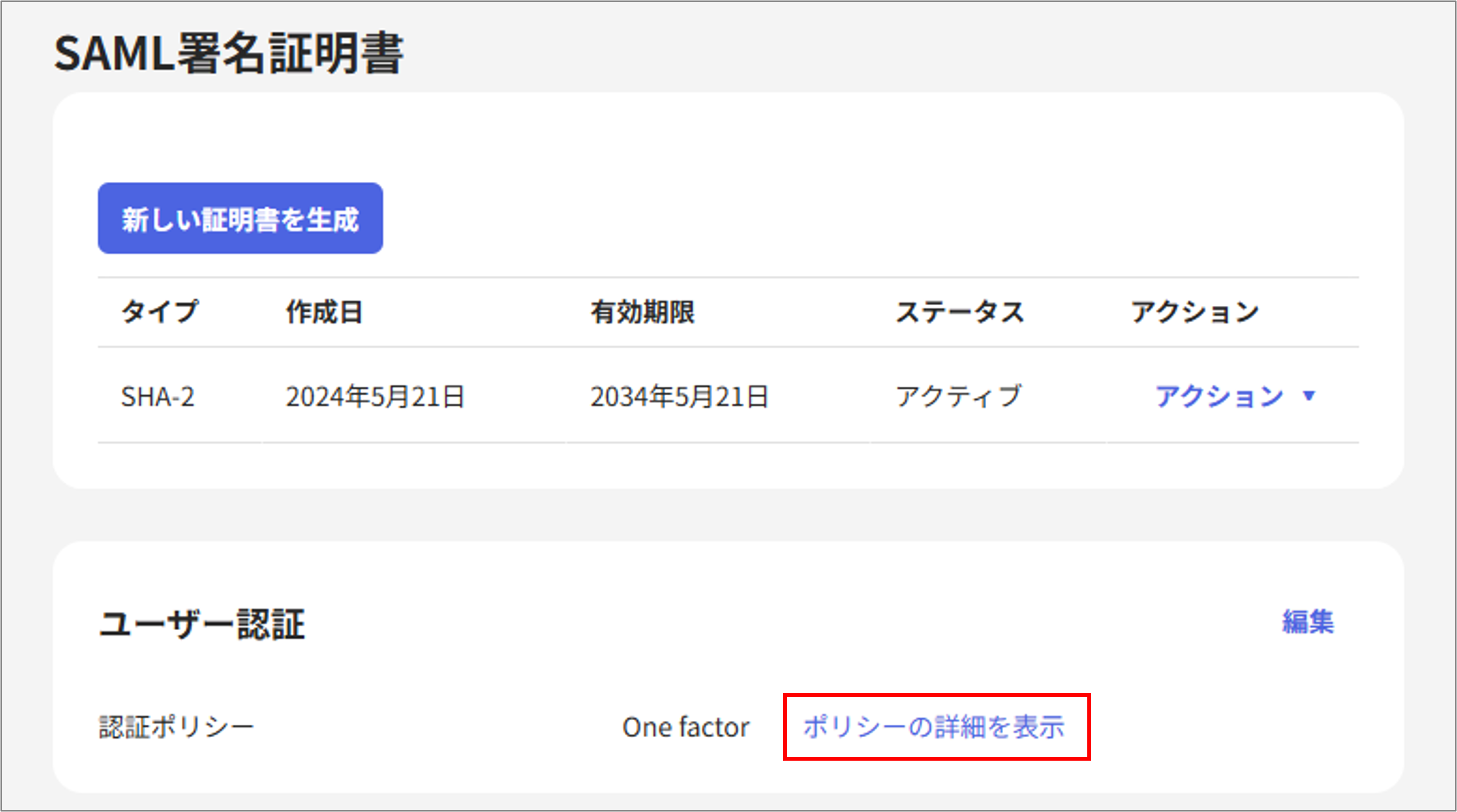Click the small triangle arrow beside アクション
This screenshot has width=1457, height=812.
pos(1309,395)
